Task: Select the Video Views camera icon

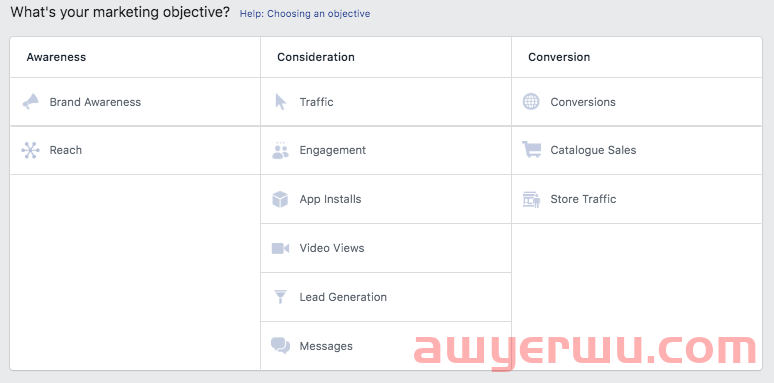Action: click(280, 248)
